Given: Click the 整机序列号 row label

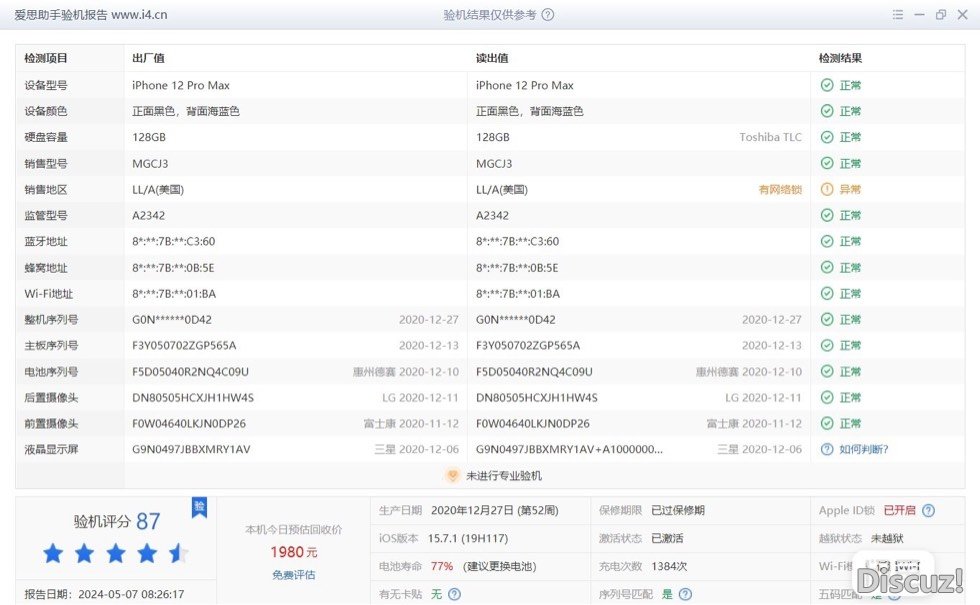Looking at the screenshot, I should click(51, 319).
